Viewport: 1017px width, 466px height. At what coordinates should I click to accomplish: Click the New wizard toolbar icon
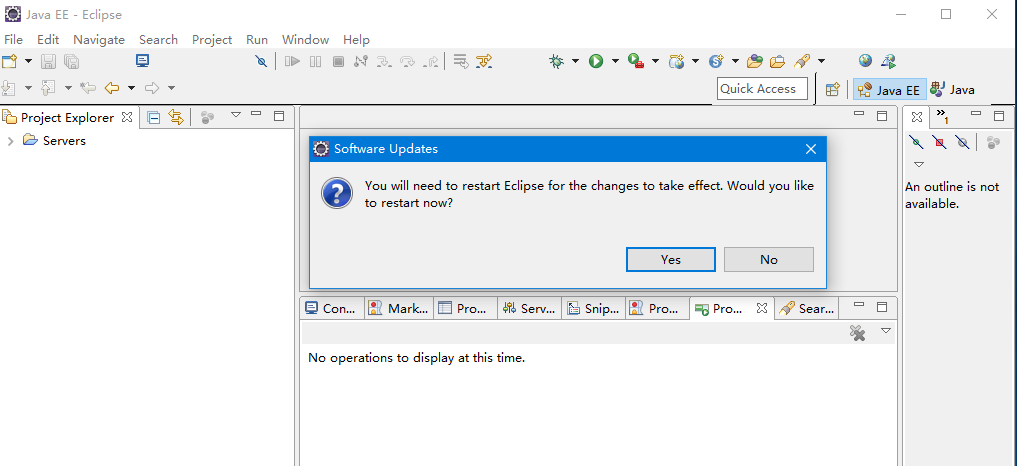9,62
